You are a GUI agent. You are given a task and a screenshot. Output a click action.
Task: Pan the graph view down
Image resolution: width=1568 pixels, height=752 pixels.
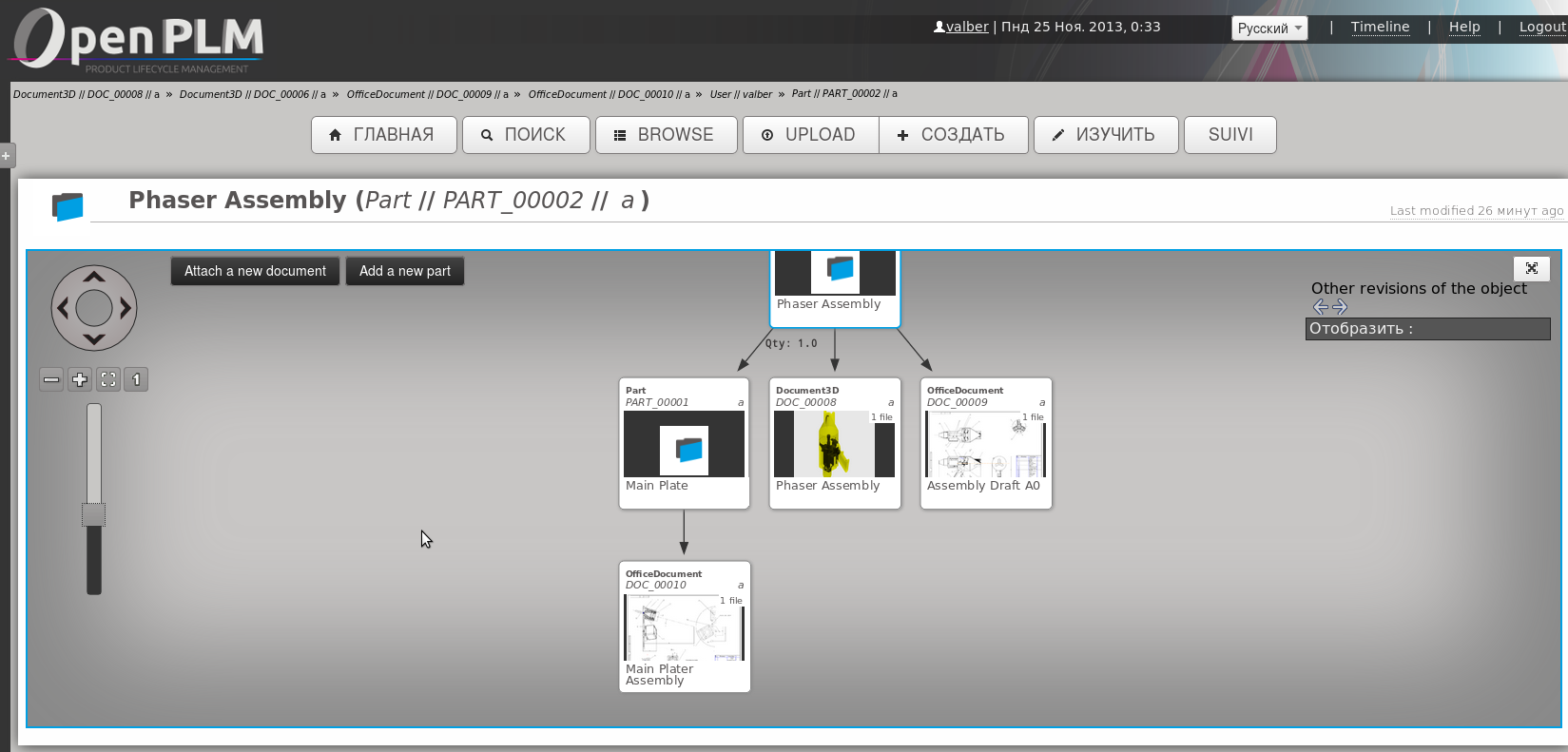[93, 338]
